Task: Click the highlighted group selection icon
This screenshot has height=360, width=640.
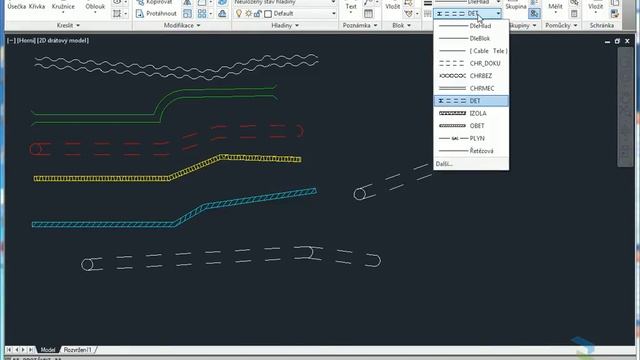Action: click(534, 13)
